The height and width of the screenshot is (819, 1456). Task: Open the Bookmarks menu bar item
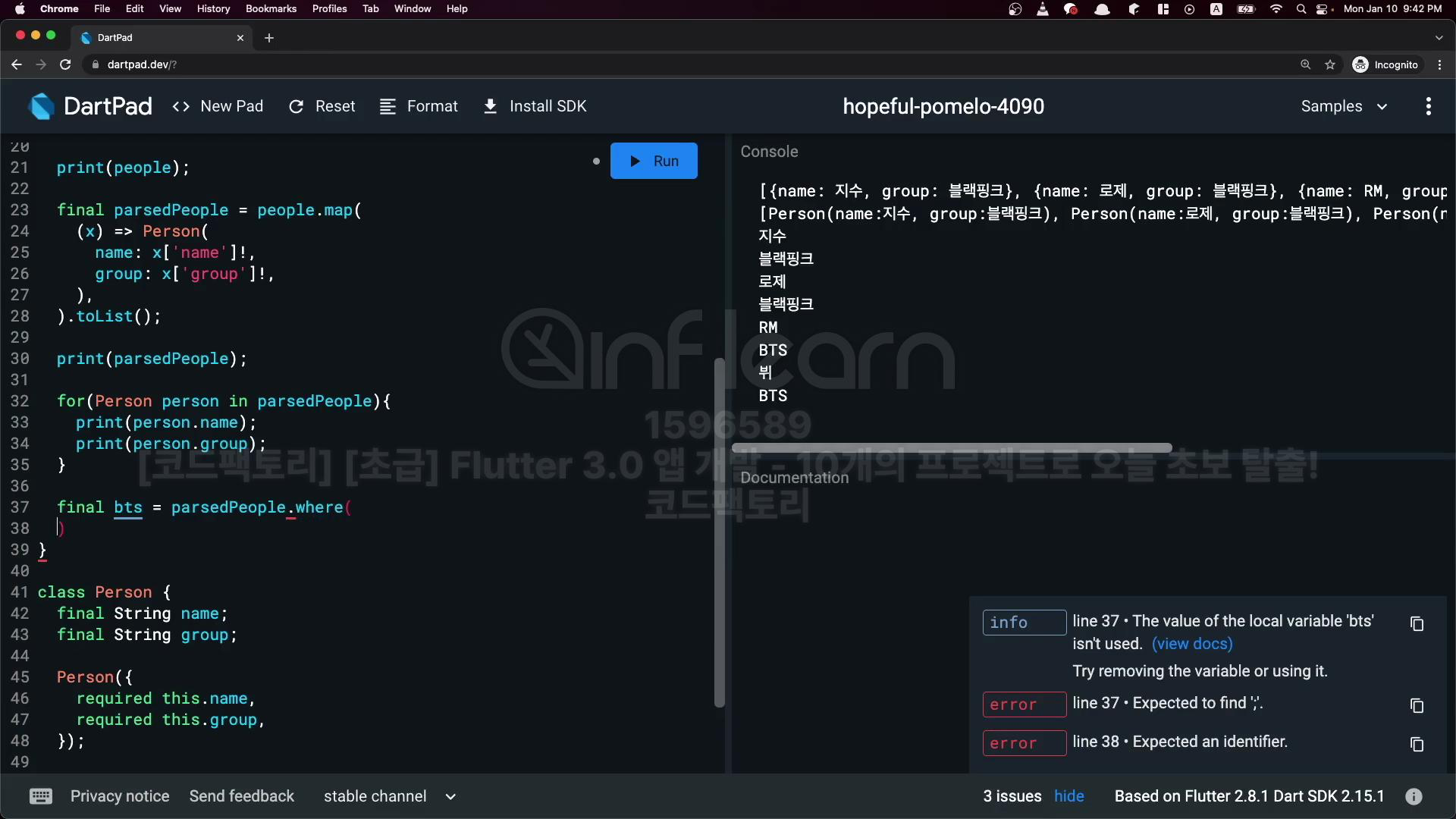pyautogui.click(x=271, y=8)
